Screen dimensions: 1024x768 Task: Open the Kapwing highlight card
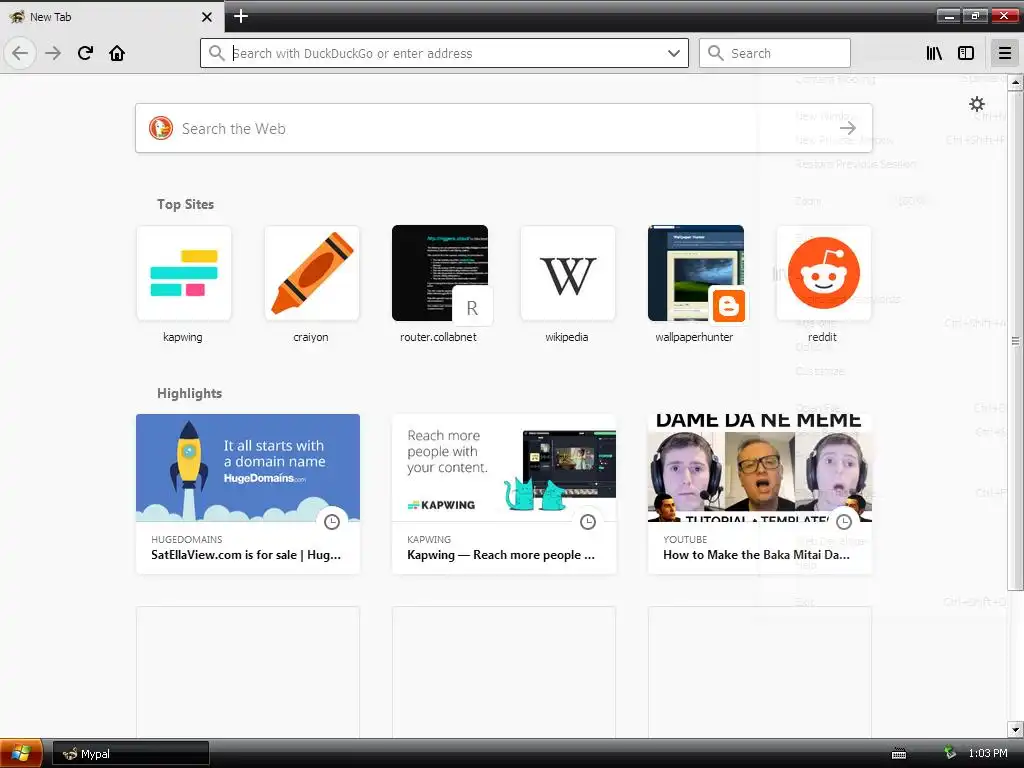(x=504, y=494)
